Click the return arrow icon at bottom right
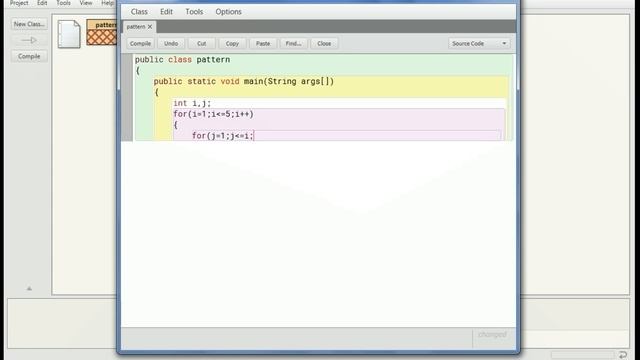Viewport: 640px width, 360px height. 623,354
